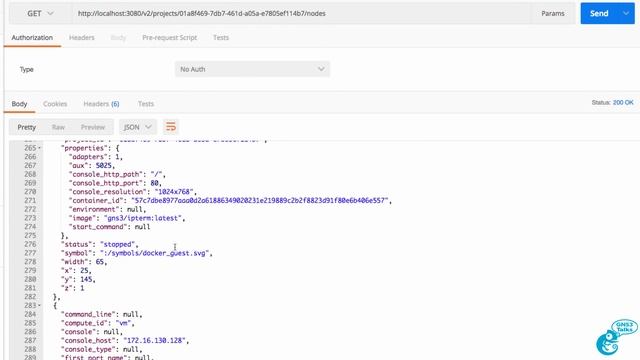Click the "gns3/ipterm:latest" image value
The height and width of the screenshot is (360, 640).
click(x=142, y=218)
